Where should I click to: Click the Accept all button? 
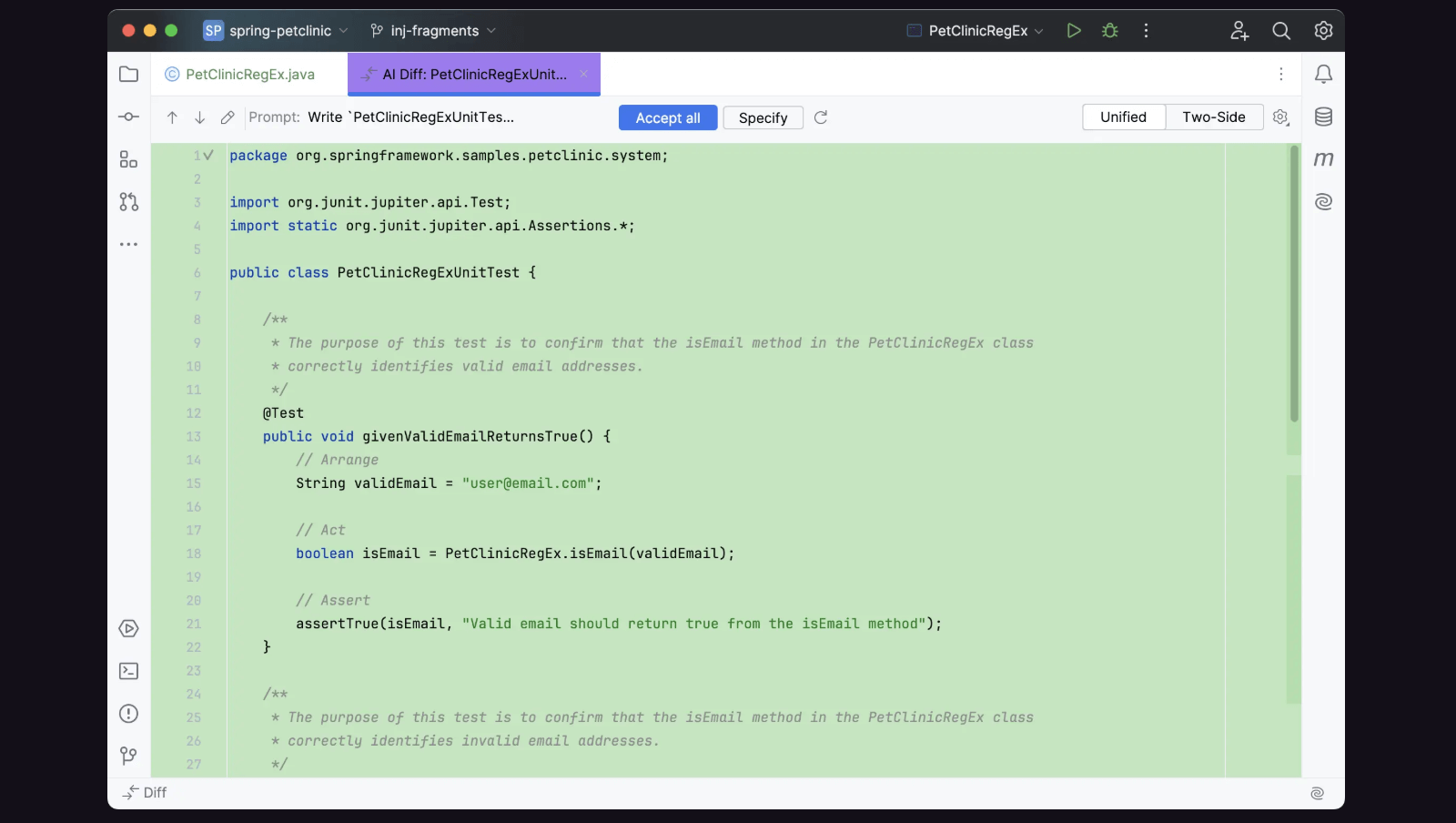coord(667,117)
